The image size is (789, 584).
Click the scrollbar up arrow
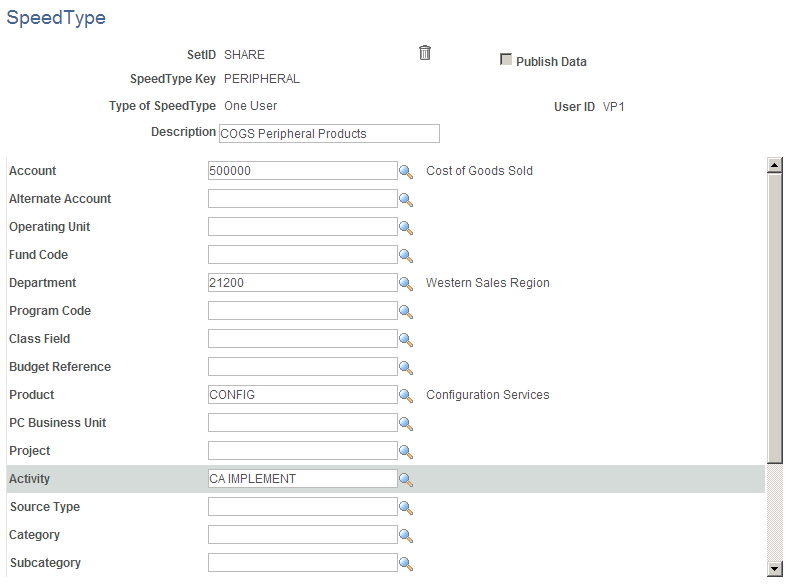point(774,165)
